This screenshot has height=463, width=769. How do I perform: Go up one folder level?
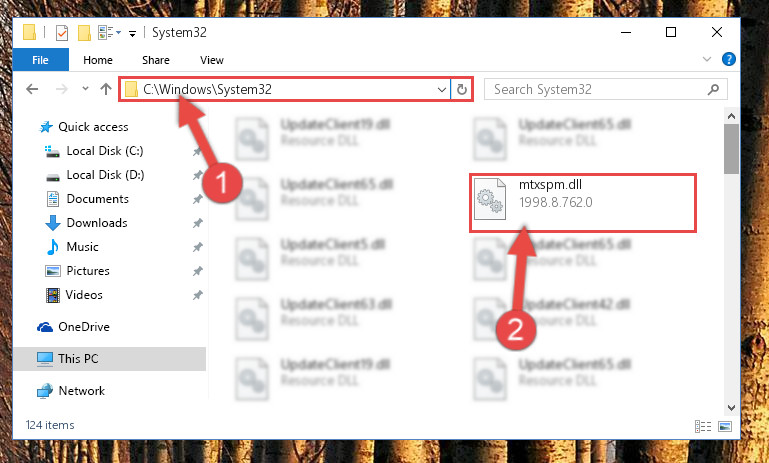click(x=105, y=89)
